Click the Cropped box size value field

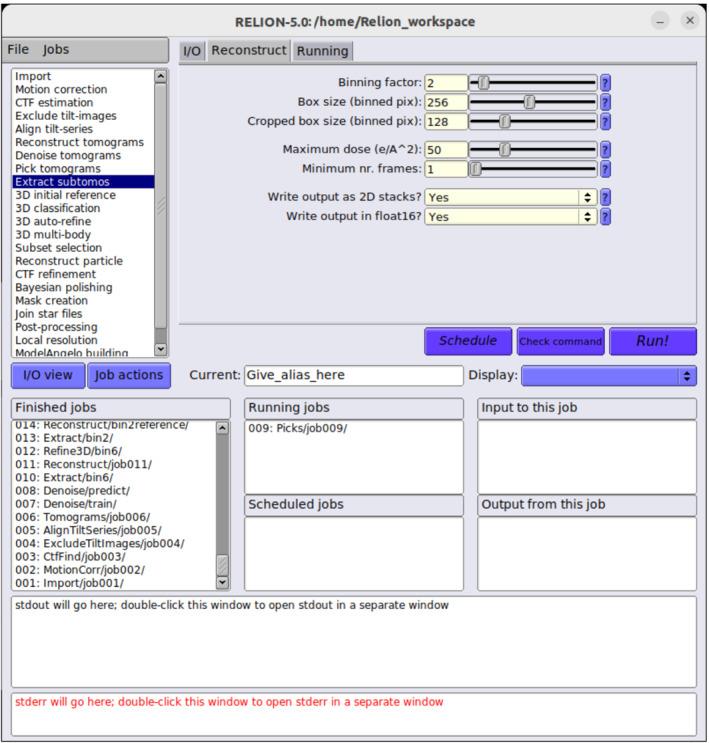point(446,122)
